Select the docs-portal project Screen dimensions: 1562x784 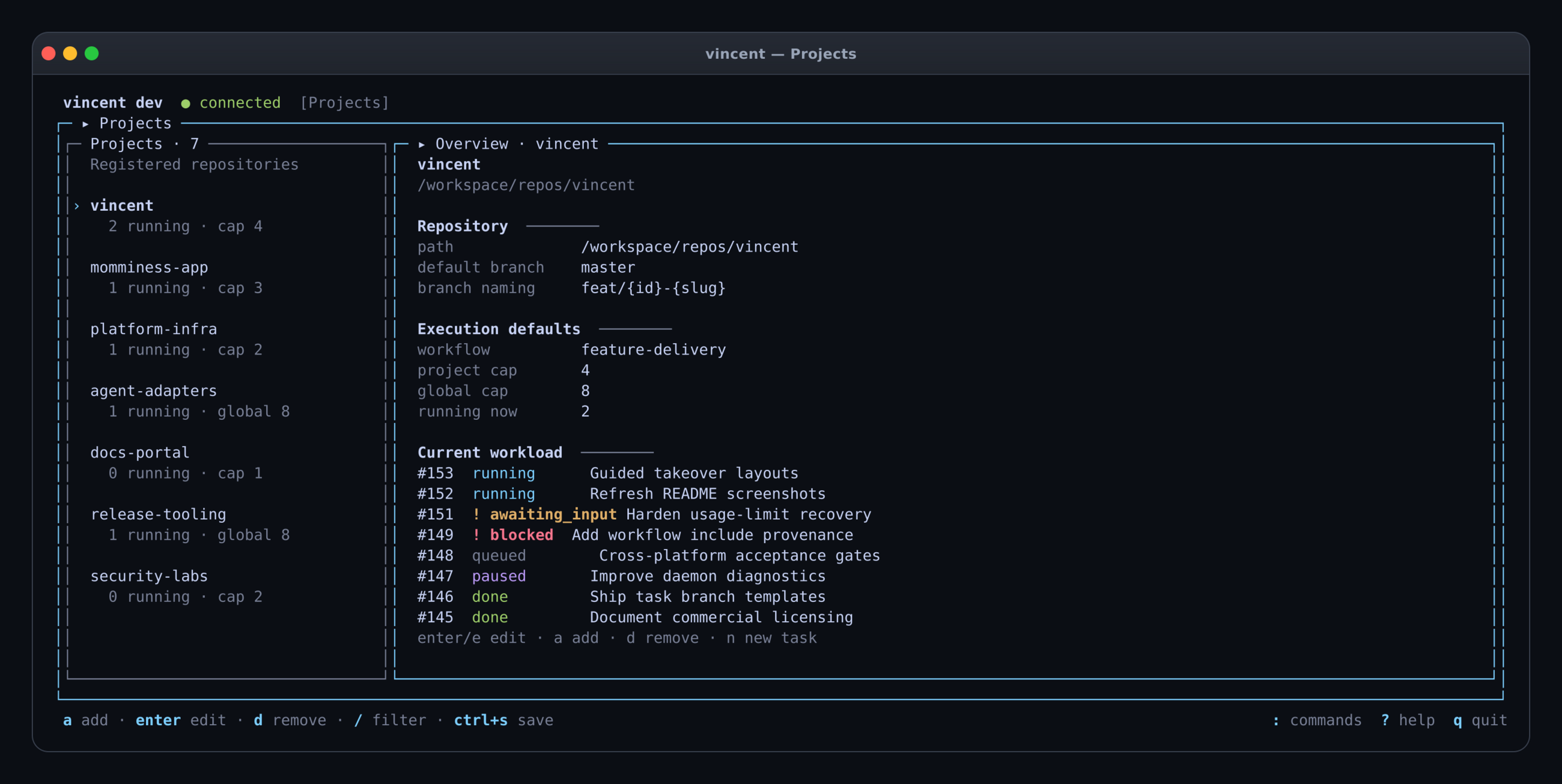click(x=140, y=453)
